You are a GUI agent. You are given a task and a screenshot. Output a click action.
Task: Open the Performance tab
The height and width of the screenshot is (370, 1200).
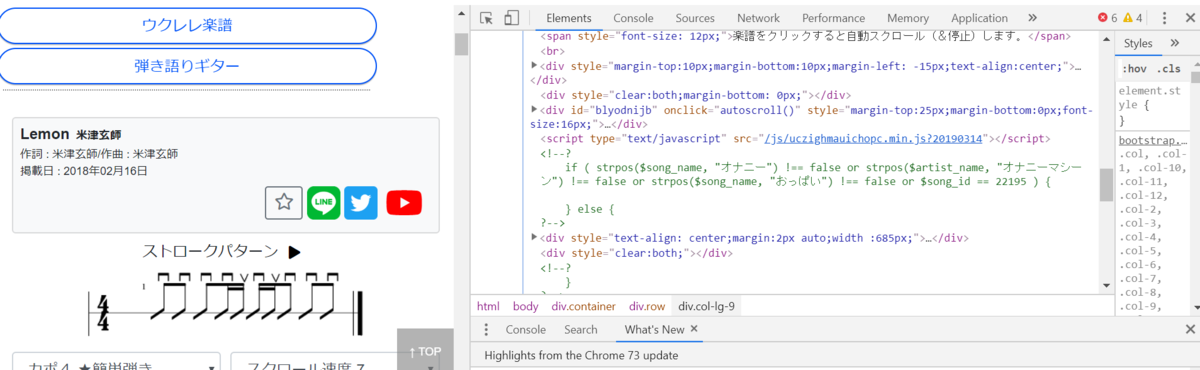click(833, 18)
